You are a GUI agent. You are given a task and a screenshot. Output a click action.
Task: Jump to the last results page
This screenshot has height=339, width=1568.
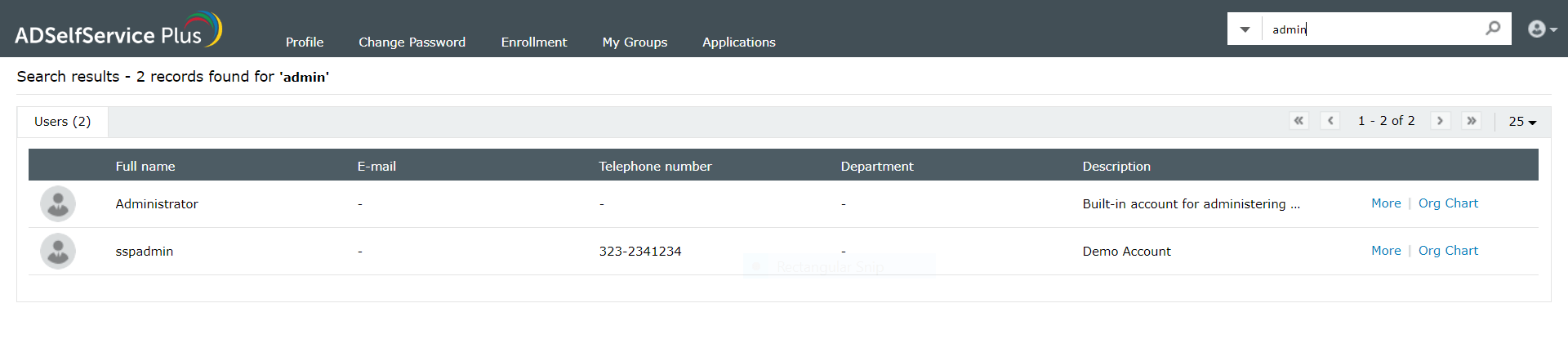[x=1472, y=121]
